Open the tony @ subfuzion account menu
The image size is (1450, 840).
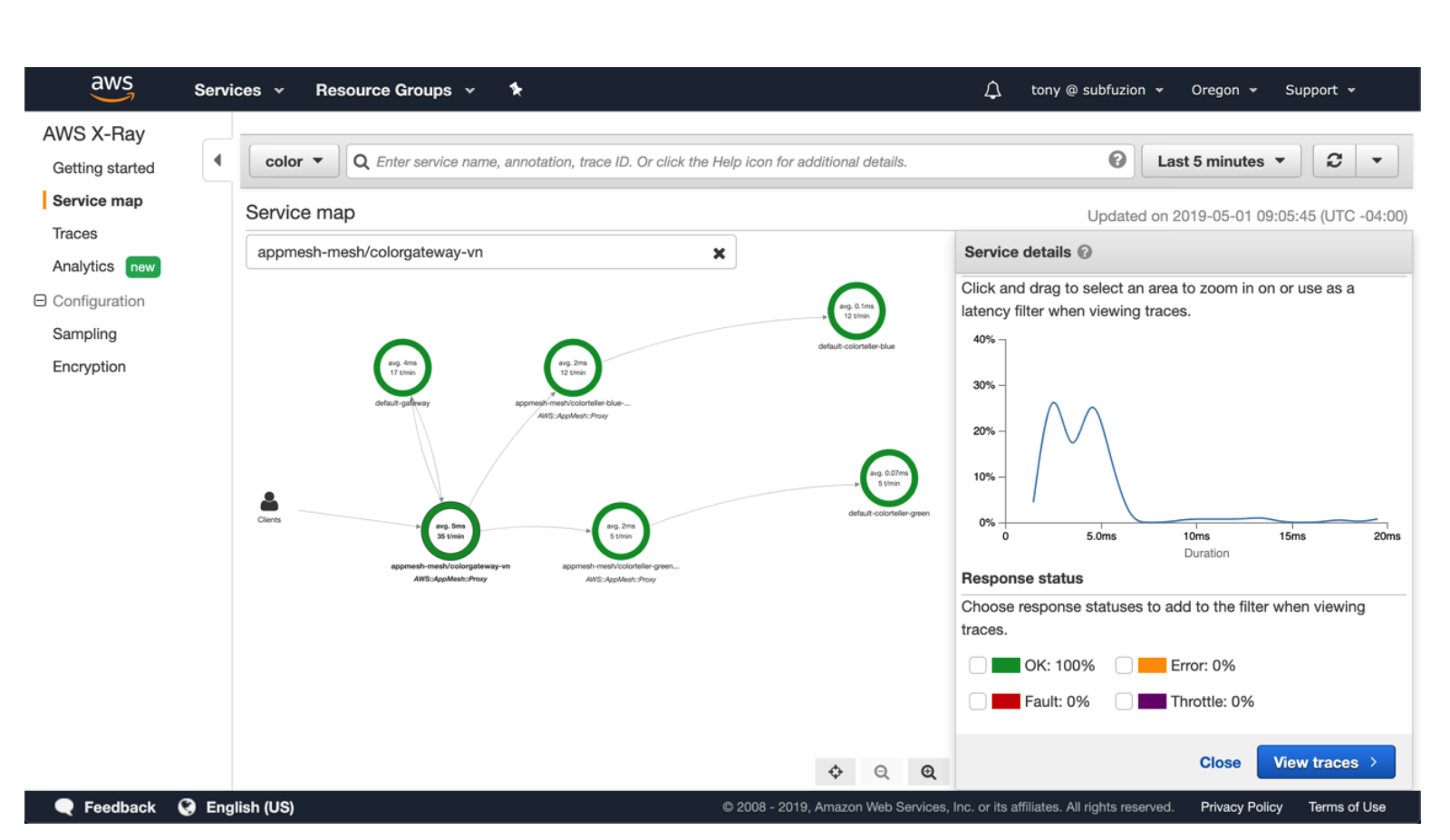click(x=1097, y=90)
